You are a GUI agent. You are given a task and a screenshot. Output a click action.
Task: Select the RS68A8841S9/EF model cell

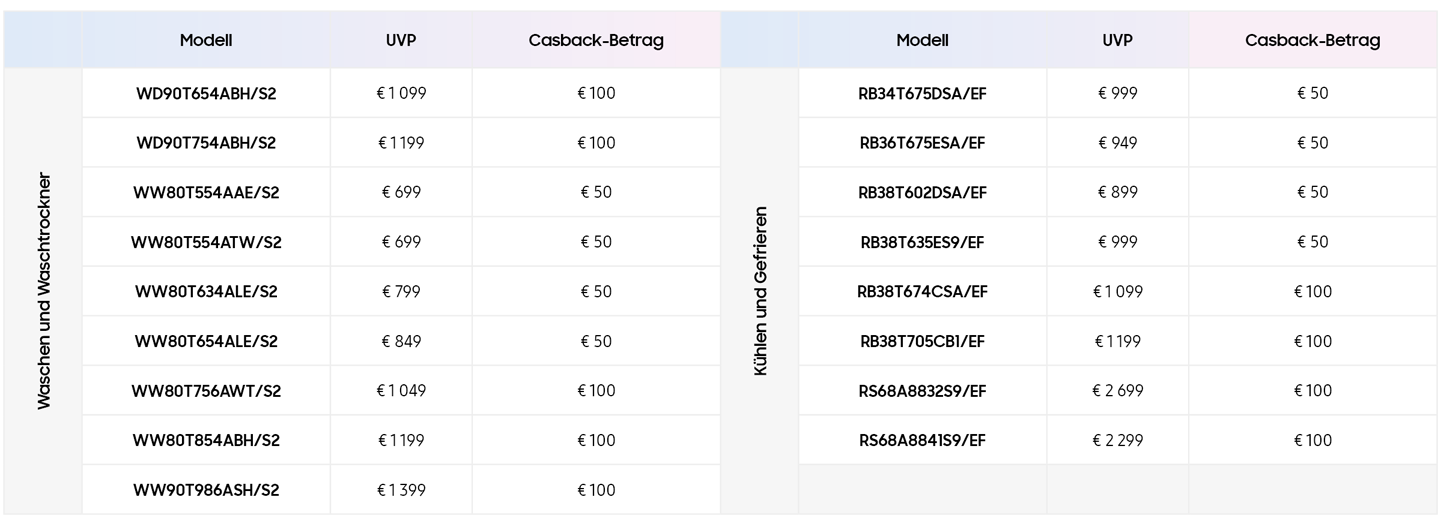pyautogui.click(x=922, y=440)
